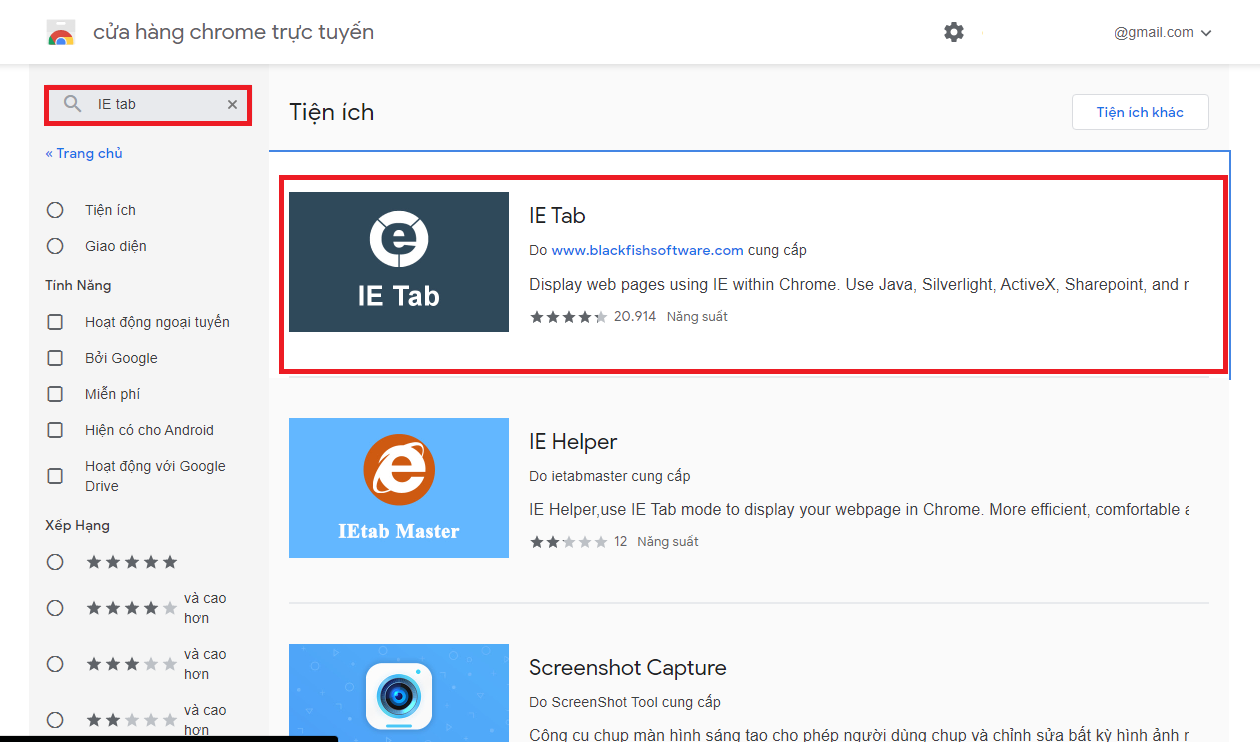Click the IE Tab description text
The image size is (1260, 742).
pos(859,284)
